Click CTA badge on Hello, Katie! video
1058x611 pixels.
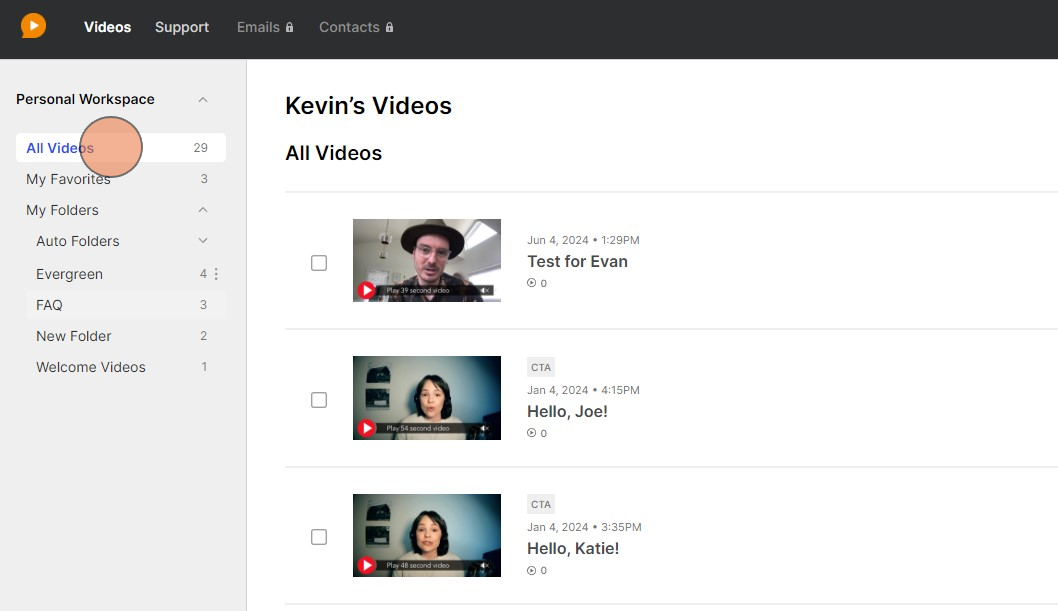point(540,504)
